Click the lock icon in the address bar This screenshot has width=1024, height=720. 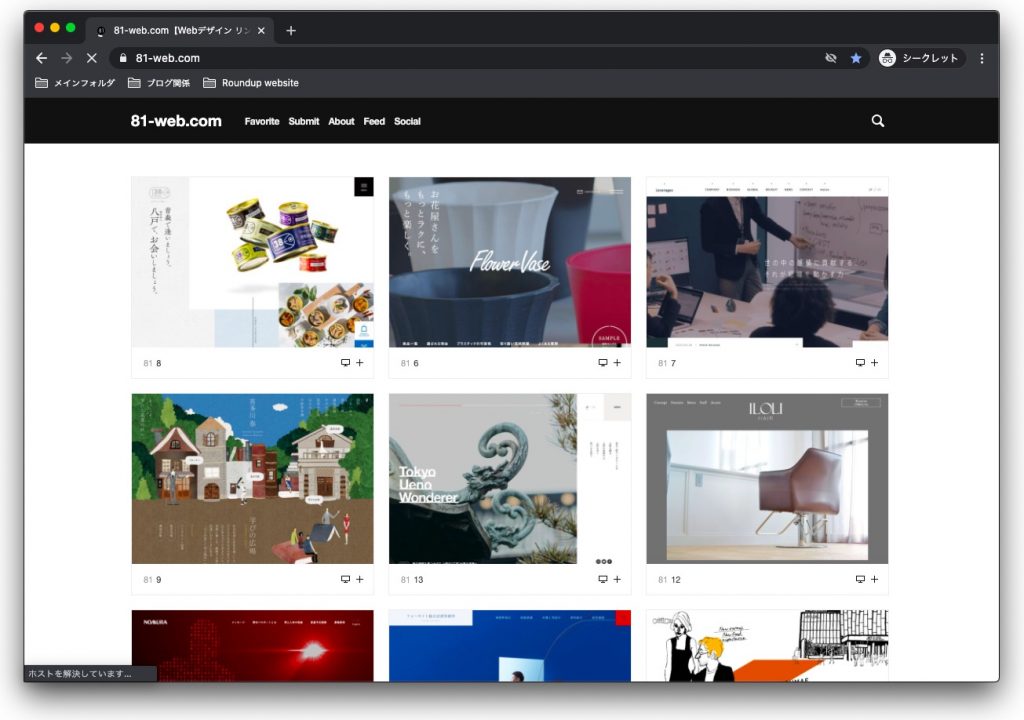coord(123,58)
